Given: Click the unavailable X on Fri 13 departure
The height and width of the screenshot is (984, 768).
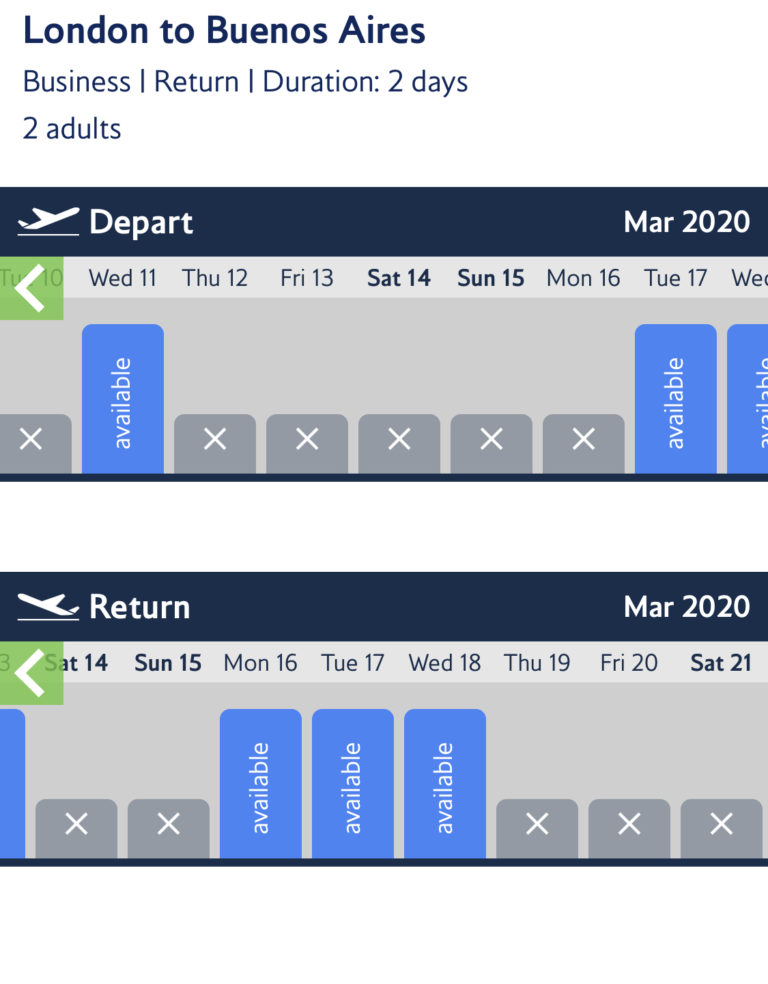Looking at the screenshot, I should coord(307,439).
